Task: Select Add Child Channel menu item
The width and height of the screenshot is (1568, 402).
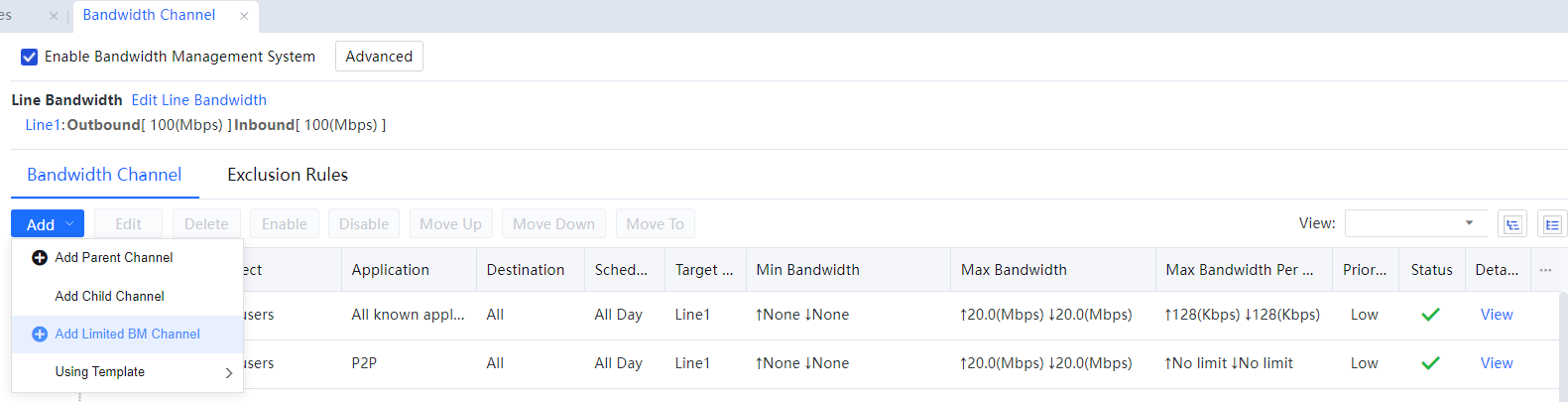Action: [x=110, y=296]
